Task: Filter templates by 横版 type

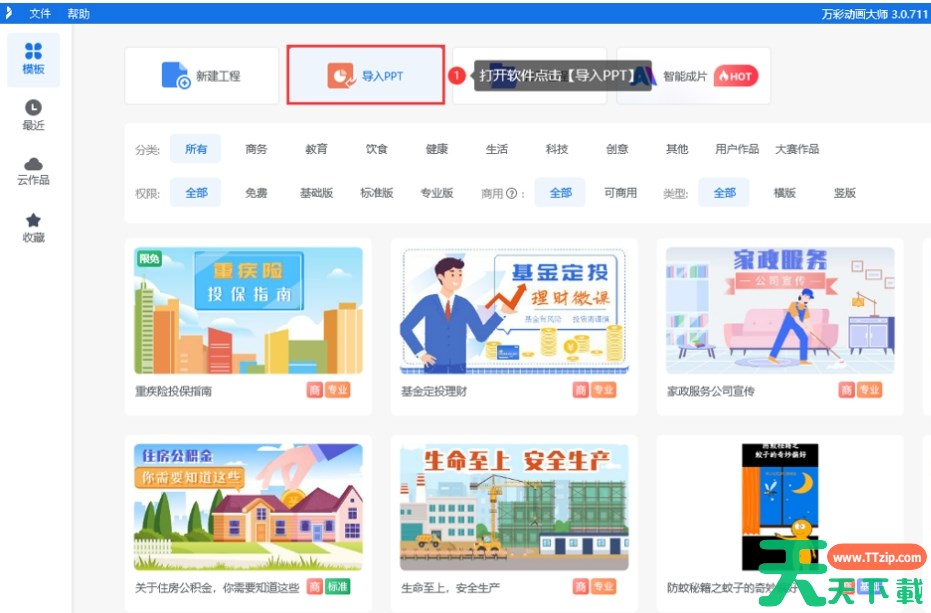Action: (x=784, y=192)
